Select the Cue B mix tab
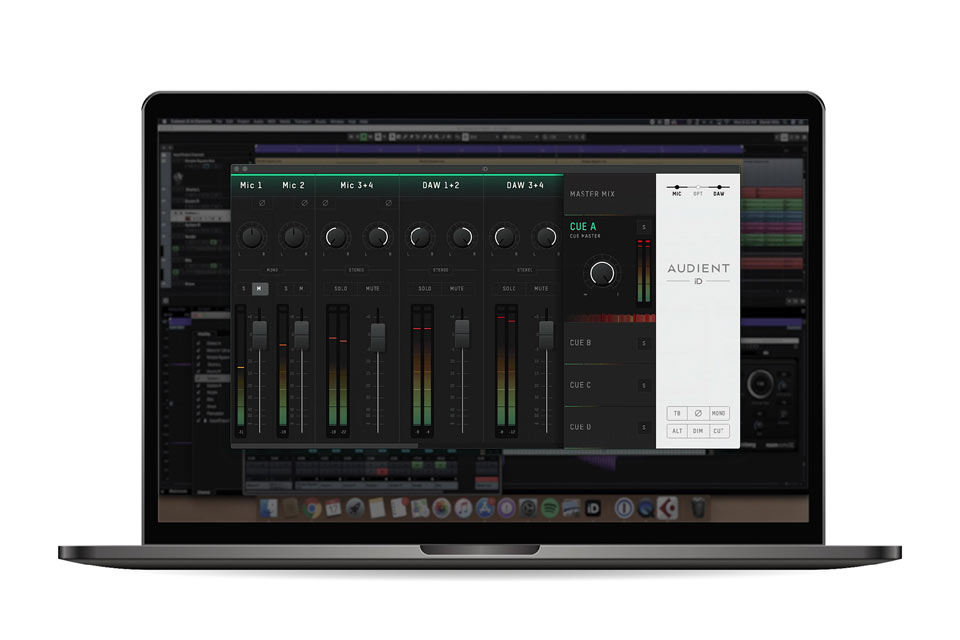 tap(581, 343)
